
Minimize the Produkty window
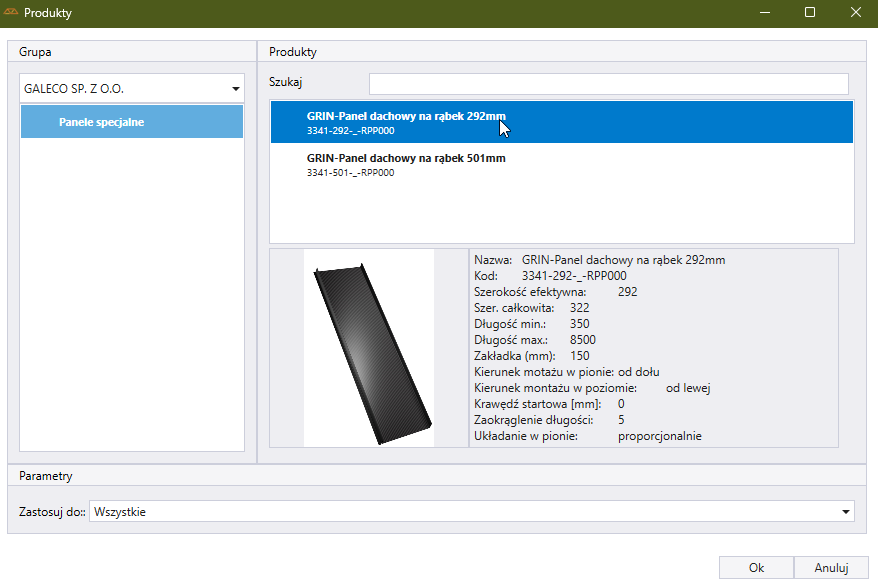(764, 13)
